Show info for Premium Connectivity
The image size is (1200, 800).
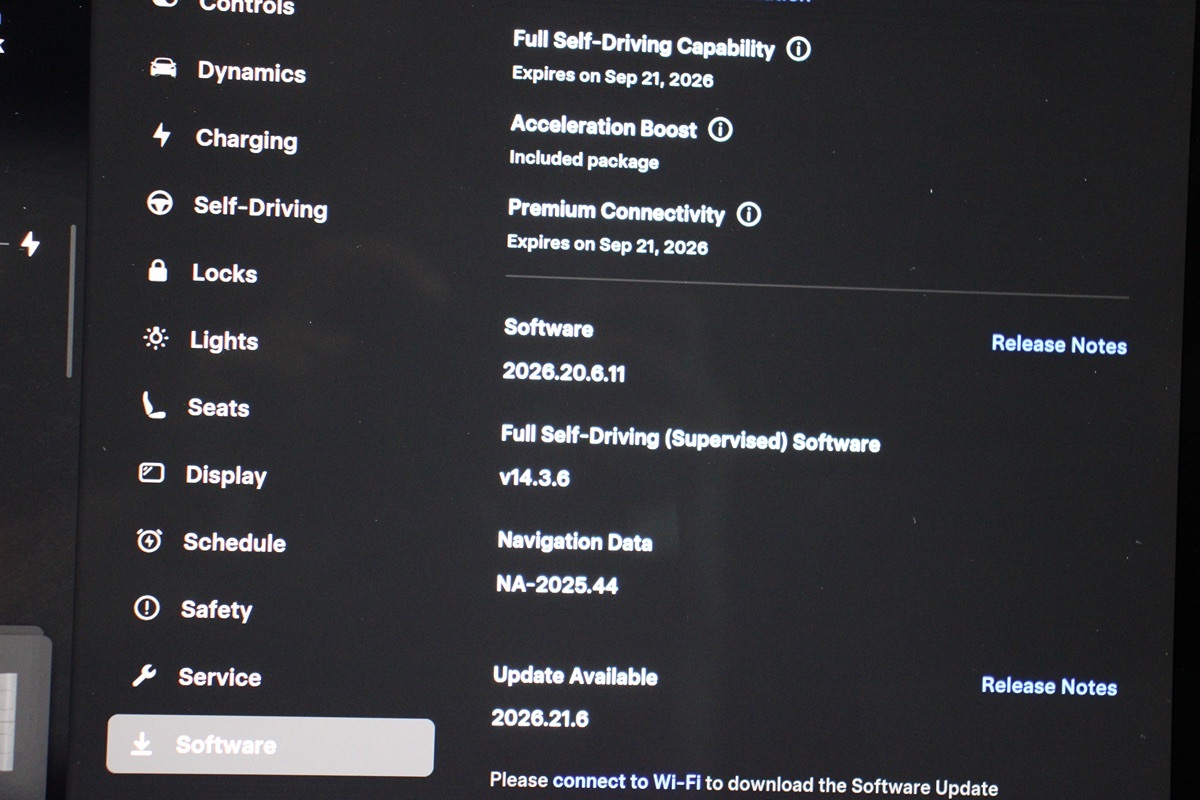(748, 214)
